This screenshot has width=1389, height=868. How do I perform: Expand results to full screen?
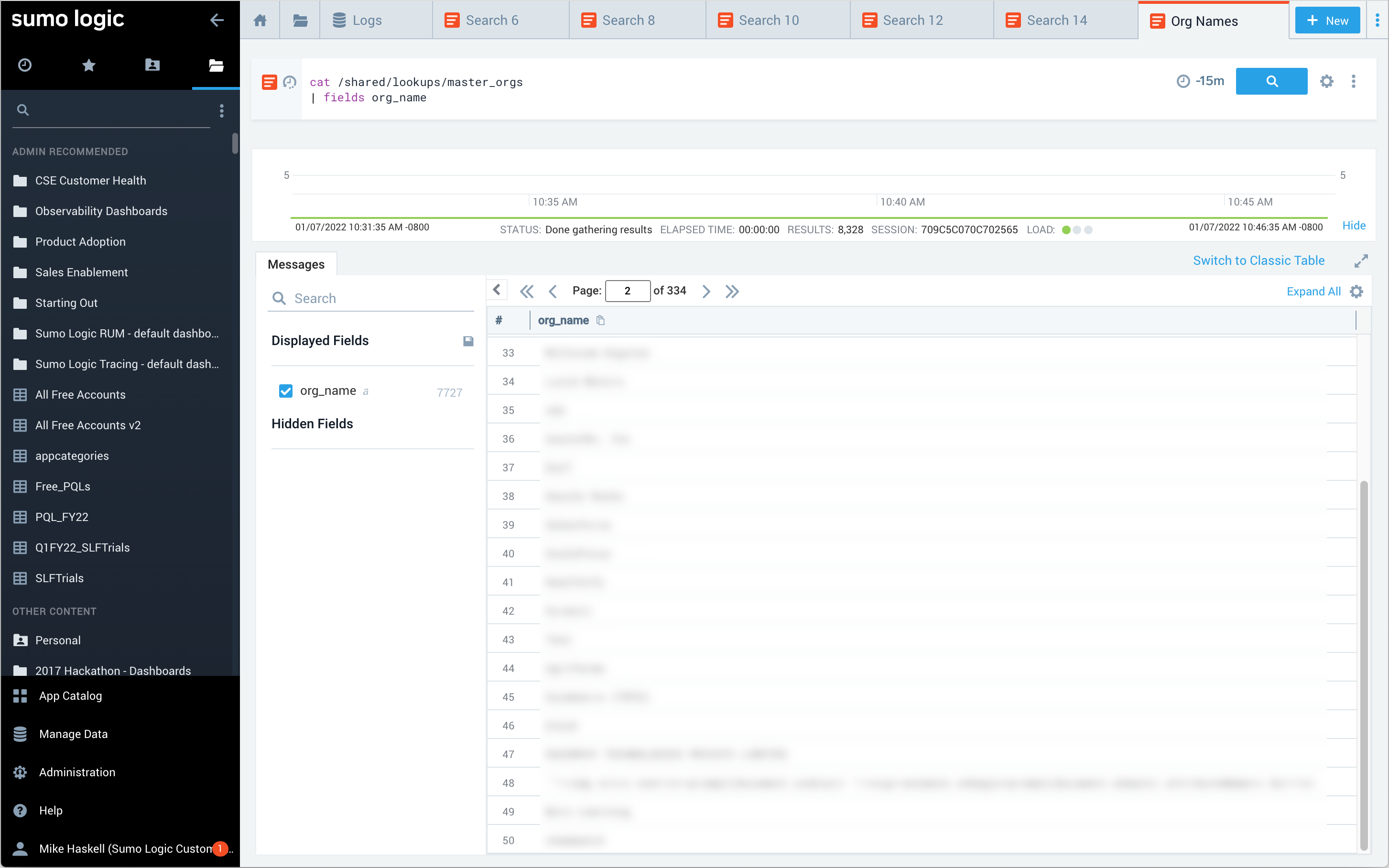tap(1361, 261)
